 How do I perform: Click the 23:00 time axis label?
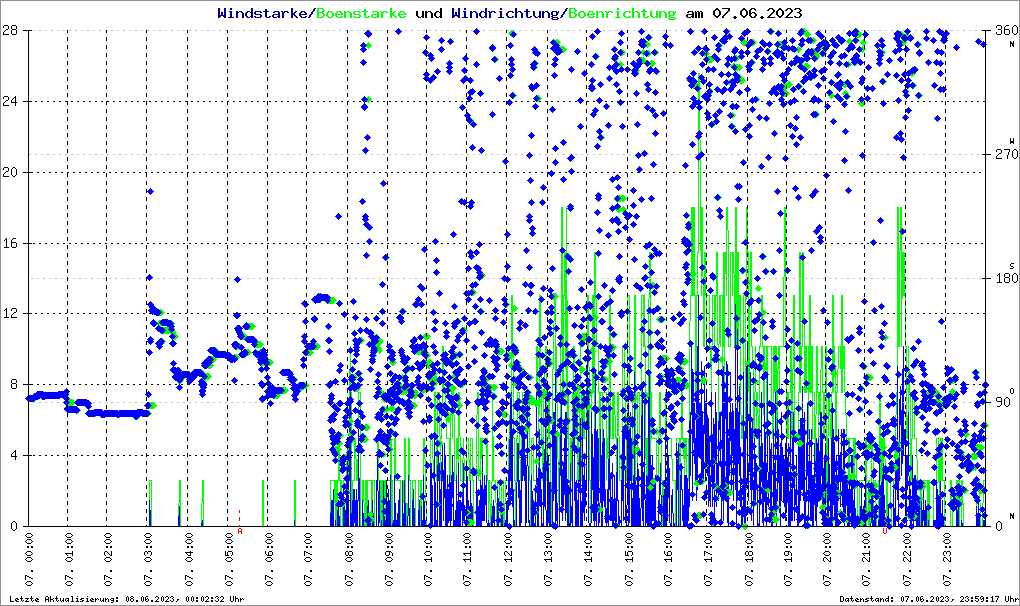click(948, 559)
